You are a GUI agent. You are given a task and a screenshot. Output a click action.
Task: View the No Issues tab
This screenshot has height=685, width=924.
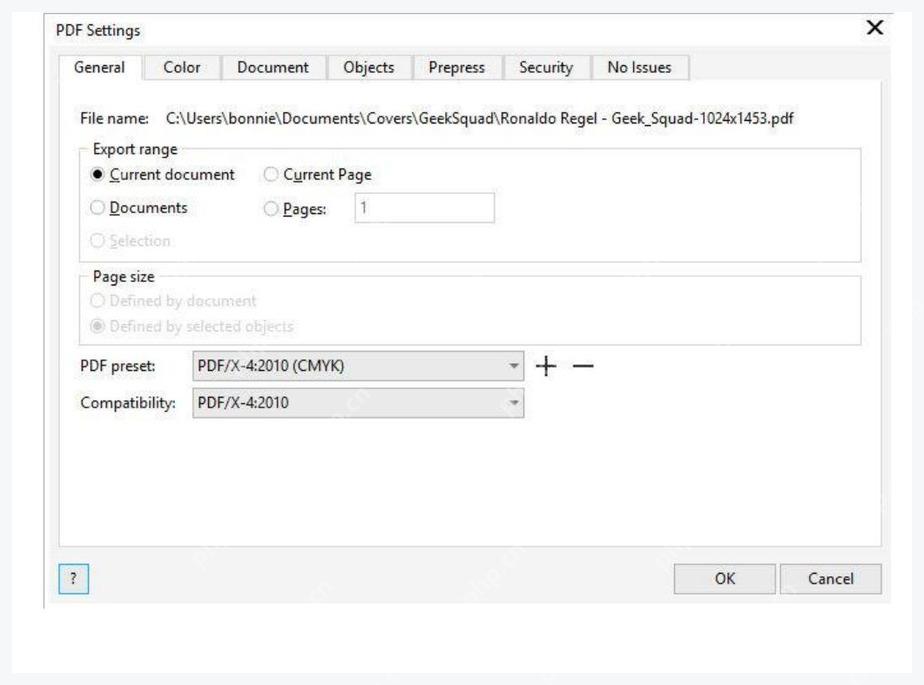639,67
